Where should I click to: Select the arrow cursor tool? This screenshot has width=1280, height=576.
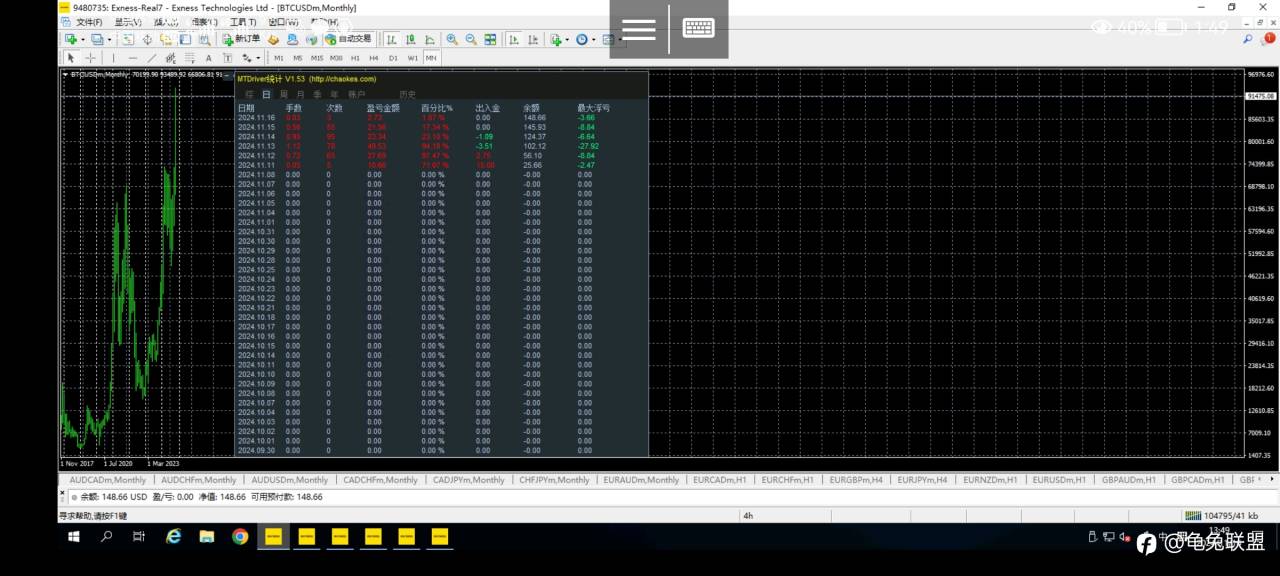[71, 58]
